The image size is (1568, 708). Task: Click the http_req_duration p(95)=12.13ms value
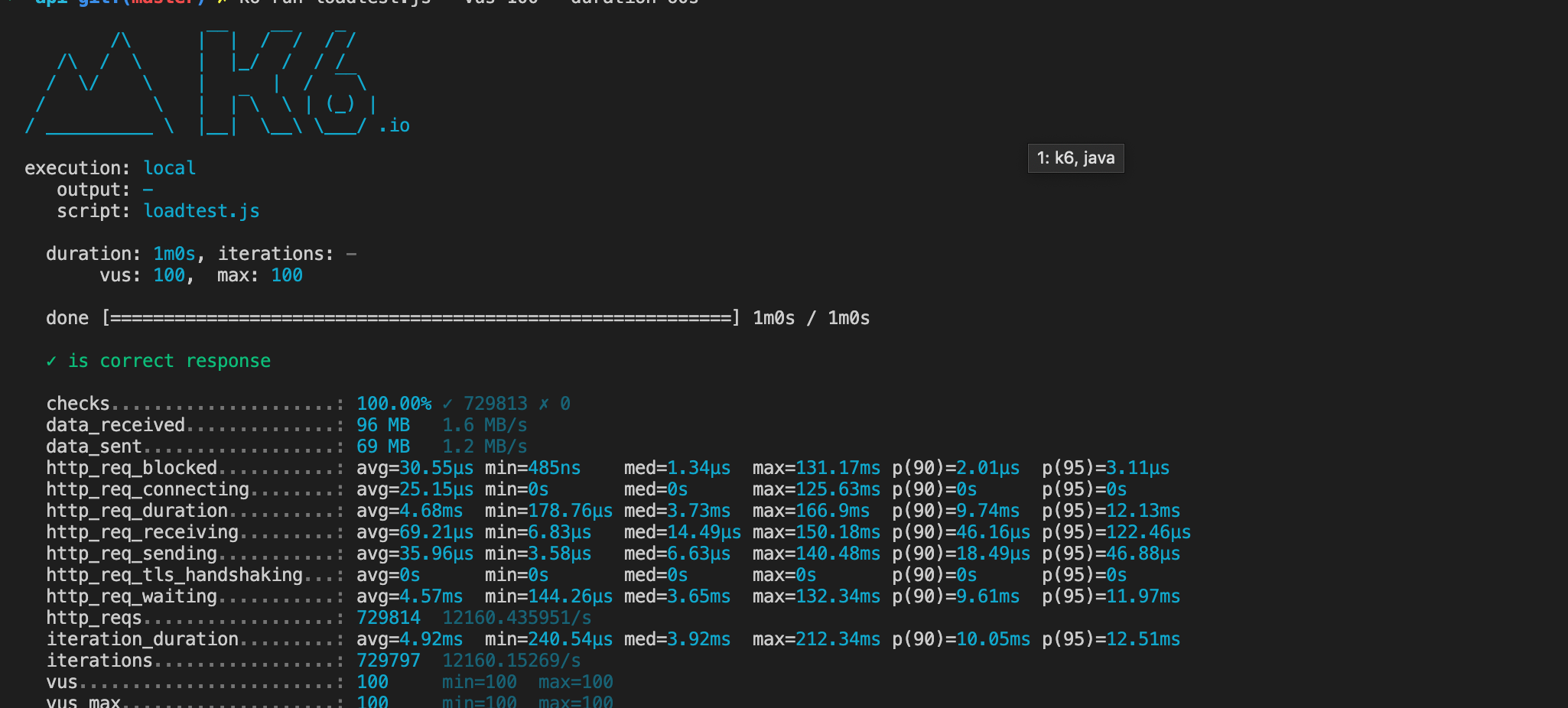[1111, 511]
